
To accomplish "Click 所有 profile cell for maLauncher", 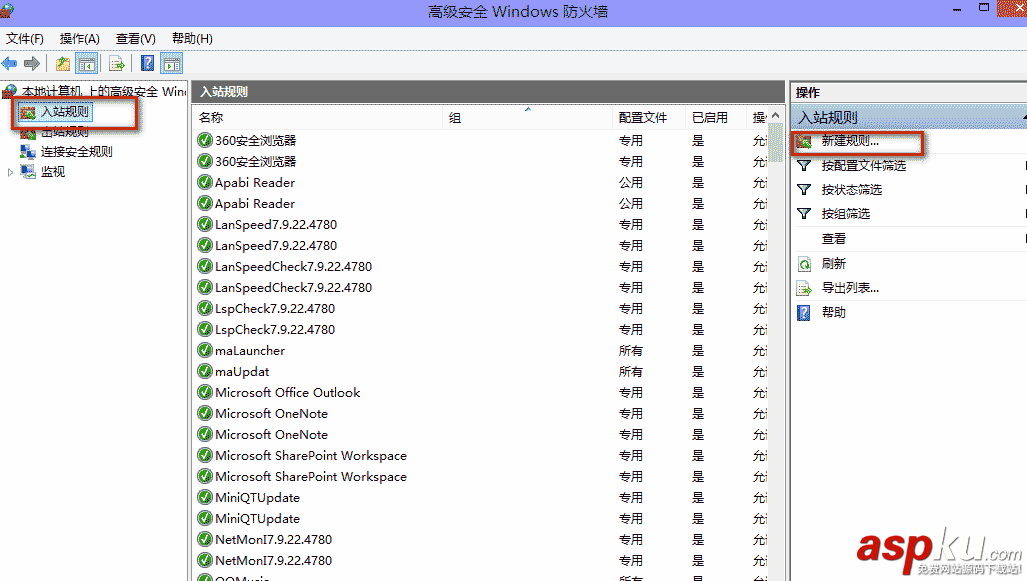I will [631, 351].
